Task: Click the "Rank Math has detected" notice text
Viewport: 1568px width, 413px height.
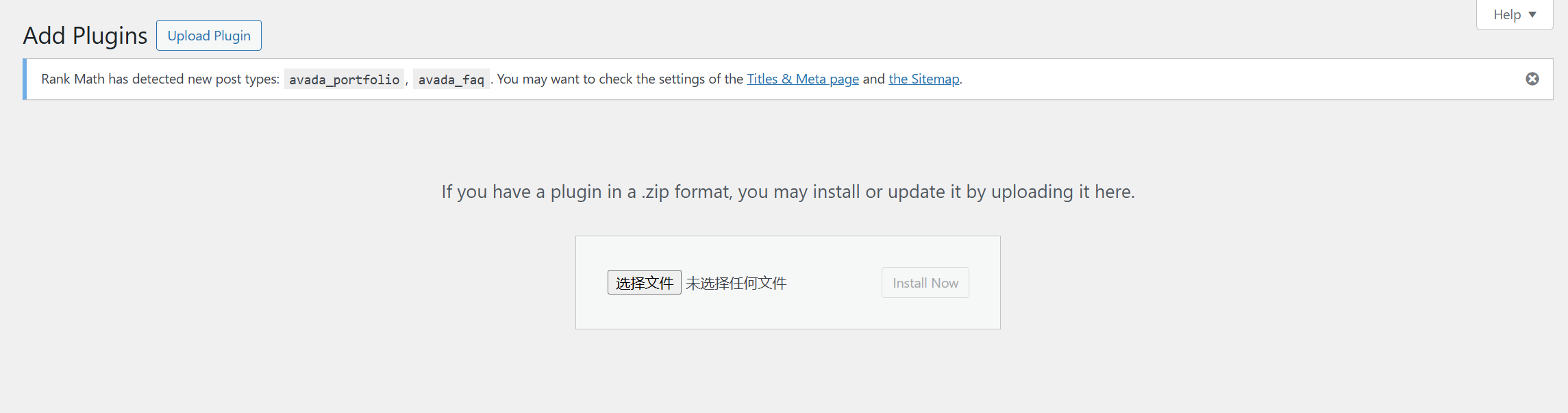Action: pyautogui.click(x=160, y=79)
